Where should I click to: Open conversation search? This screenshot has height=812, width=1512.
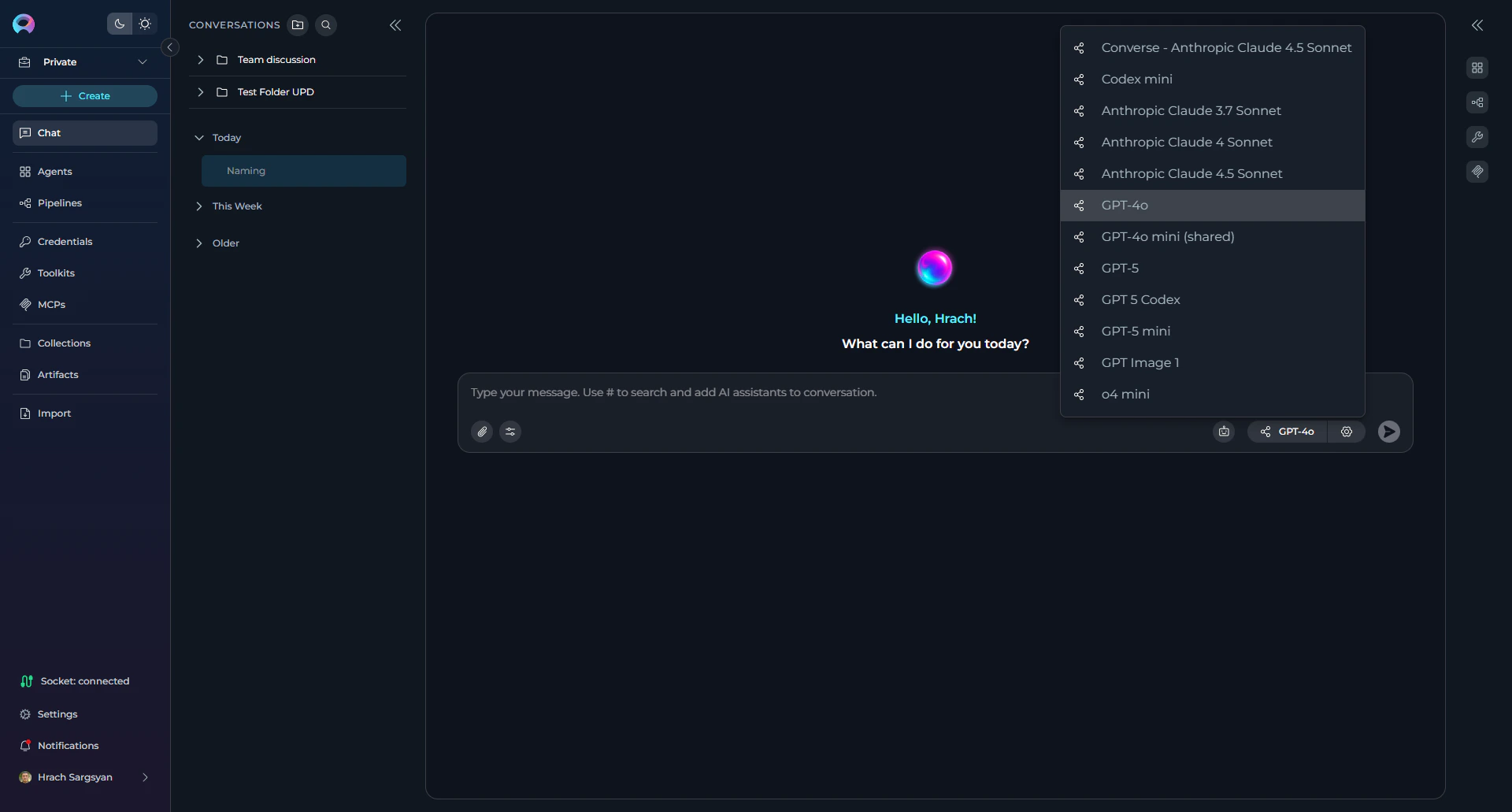pyautogui.click(x=326, y=24)
